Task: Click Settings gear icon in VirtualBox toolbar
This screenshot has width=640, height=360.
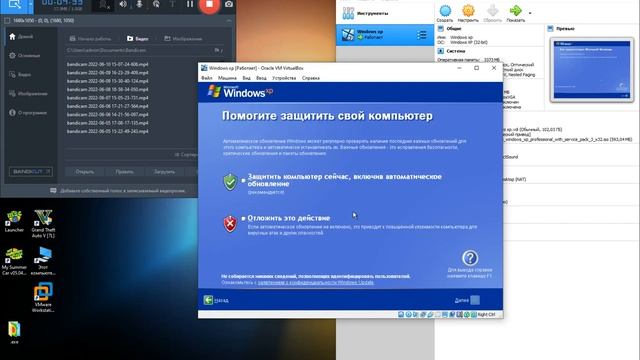Action: 468,13
